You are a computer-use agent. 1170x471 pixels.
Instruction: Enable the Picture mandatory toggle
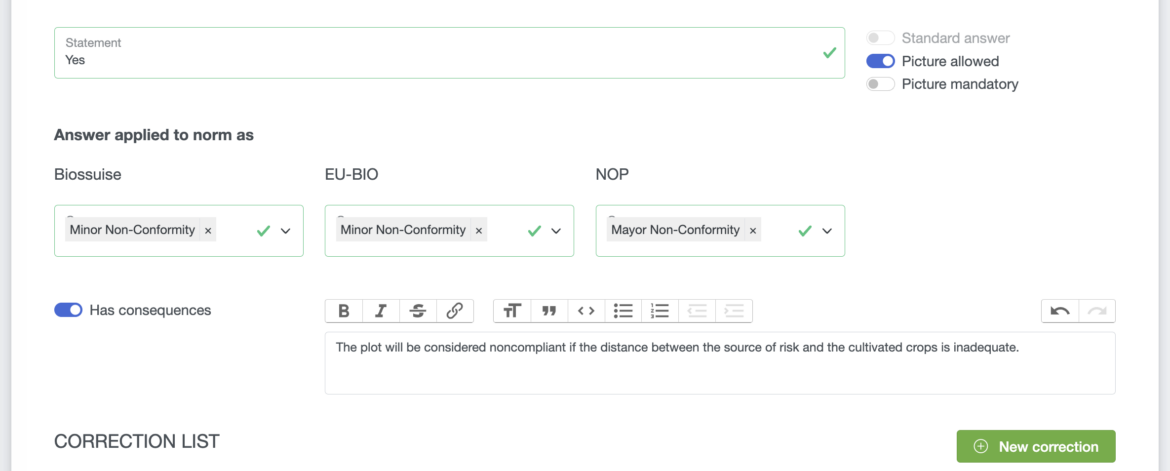(x=880, y=84)
